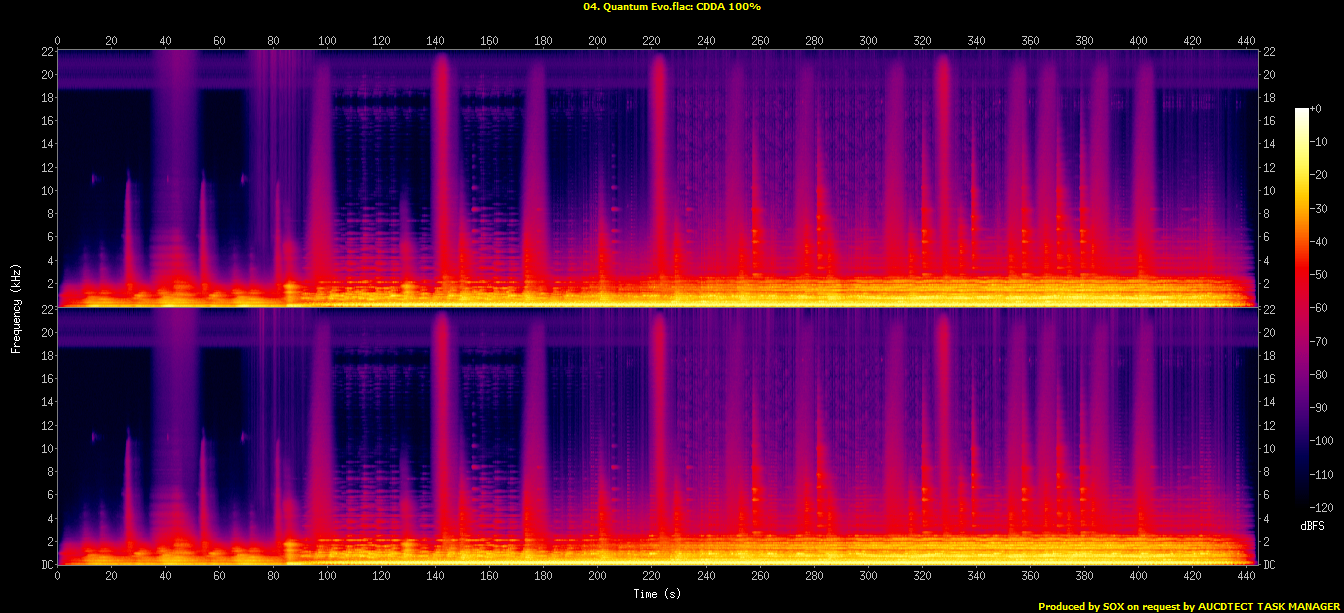
Task: Click the 100 tick on the bottom time axis
Action: 327,576
